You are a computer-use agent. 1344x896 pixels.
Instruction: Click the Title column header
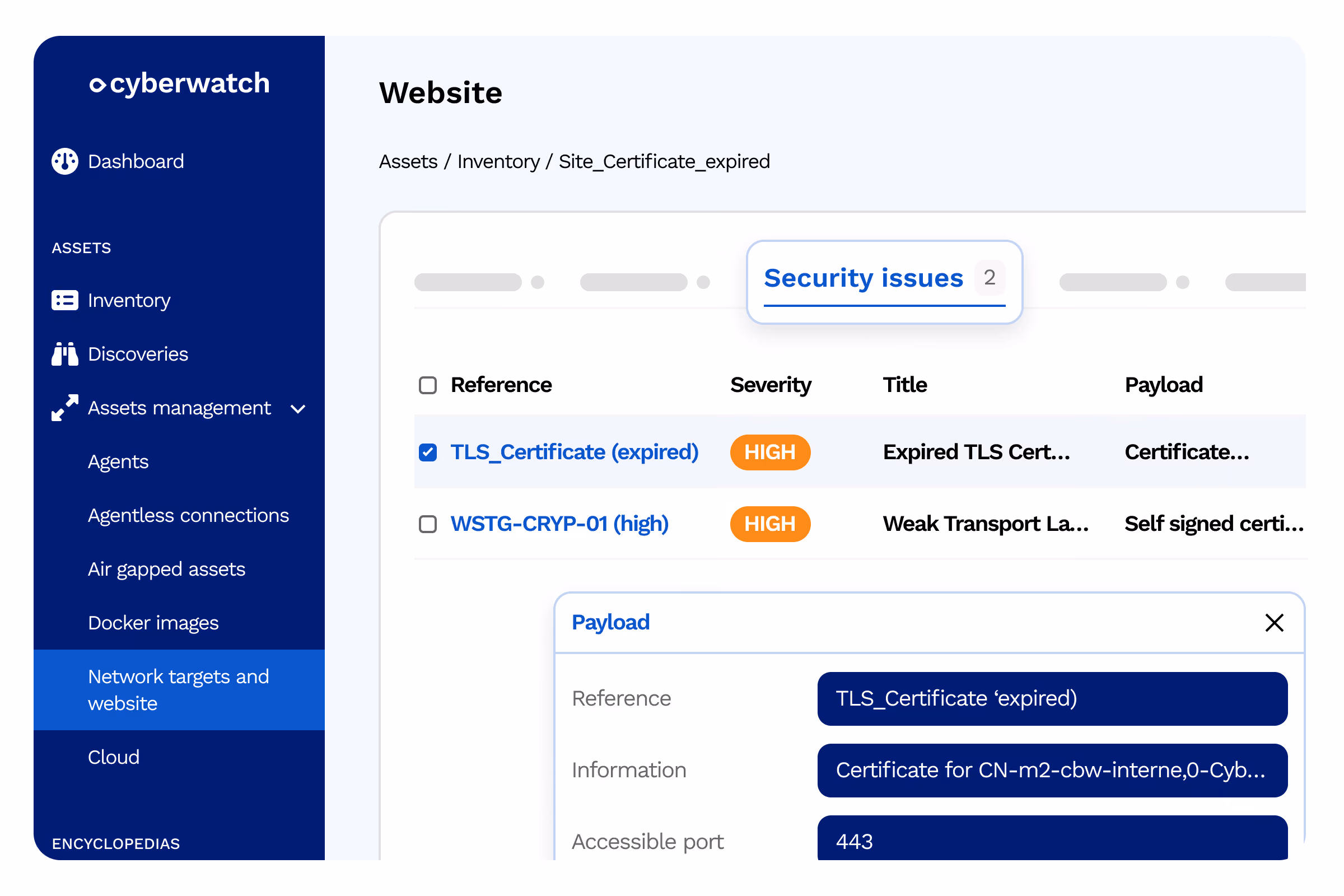pos(904,385)
